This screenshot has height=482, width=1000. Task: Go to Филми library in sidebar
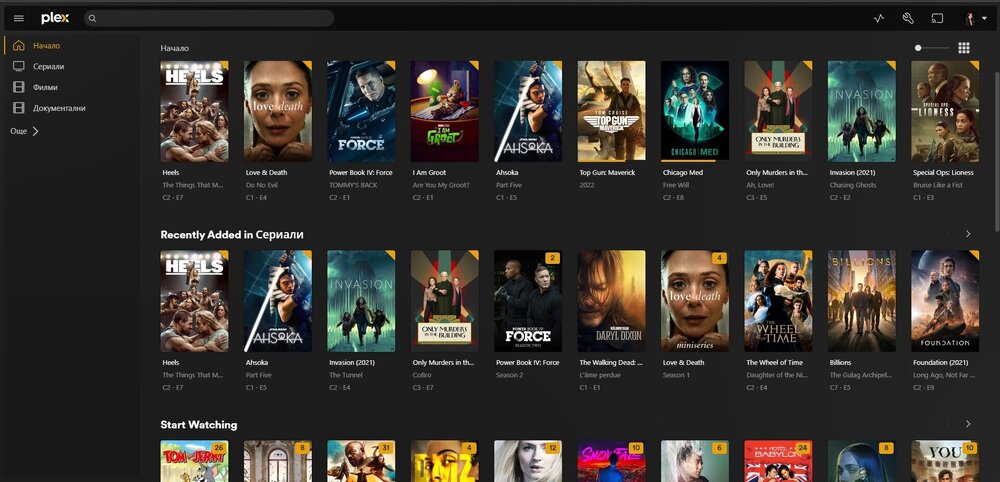pyautogui.click(x=46, y=87)
